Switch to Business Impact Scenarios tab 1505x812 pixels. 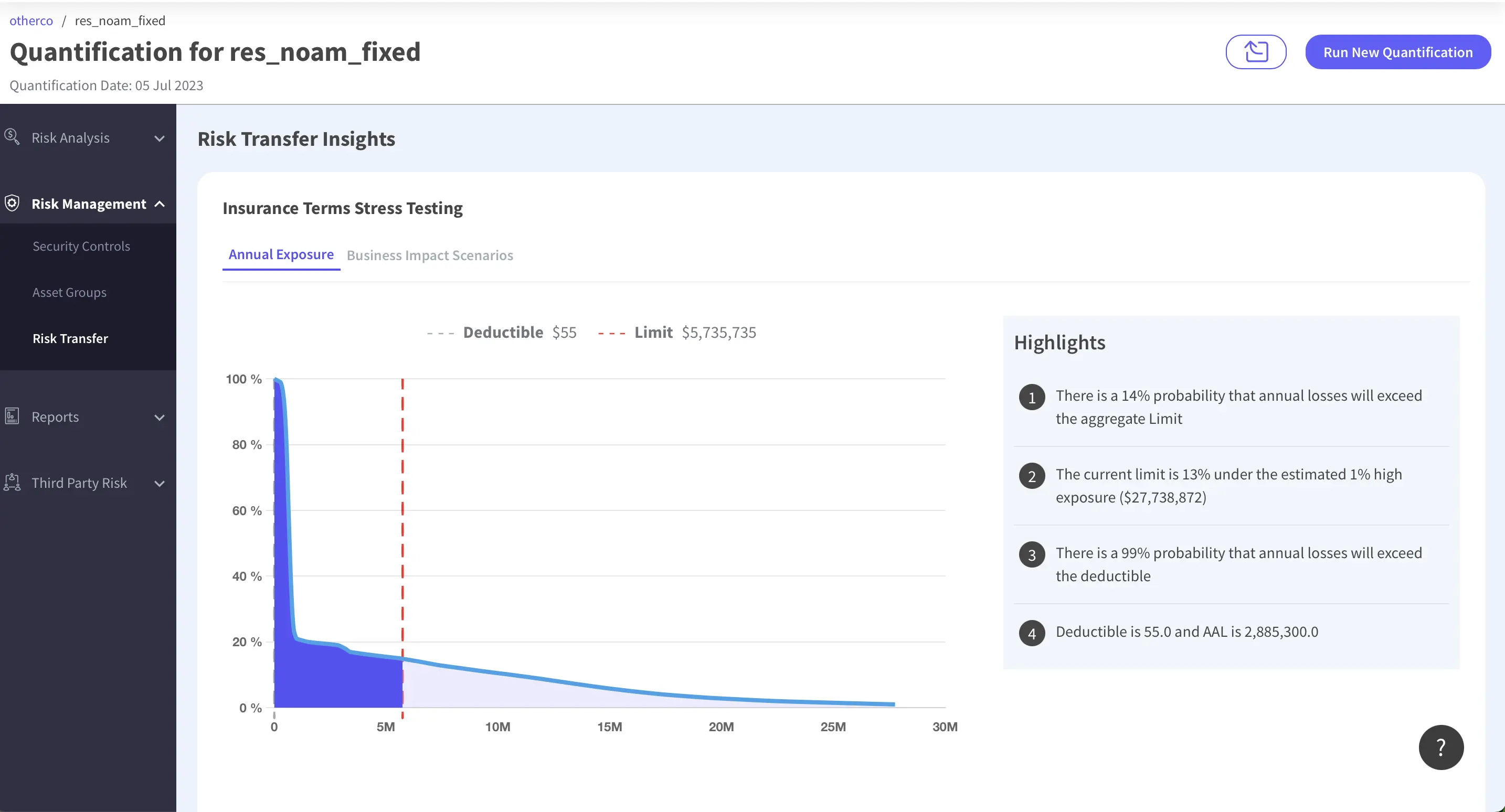click(429, 255)
